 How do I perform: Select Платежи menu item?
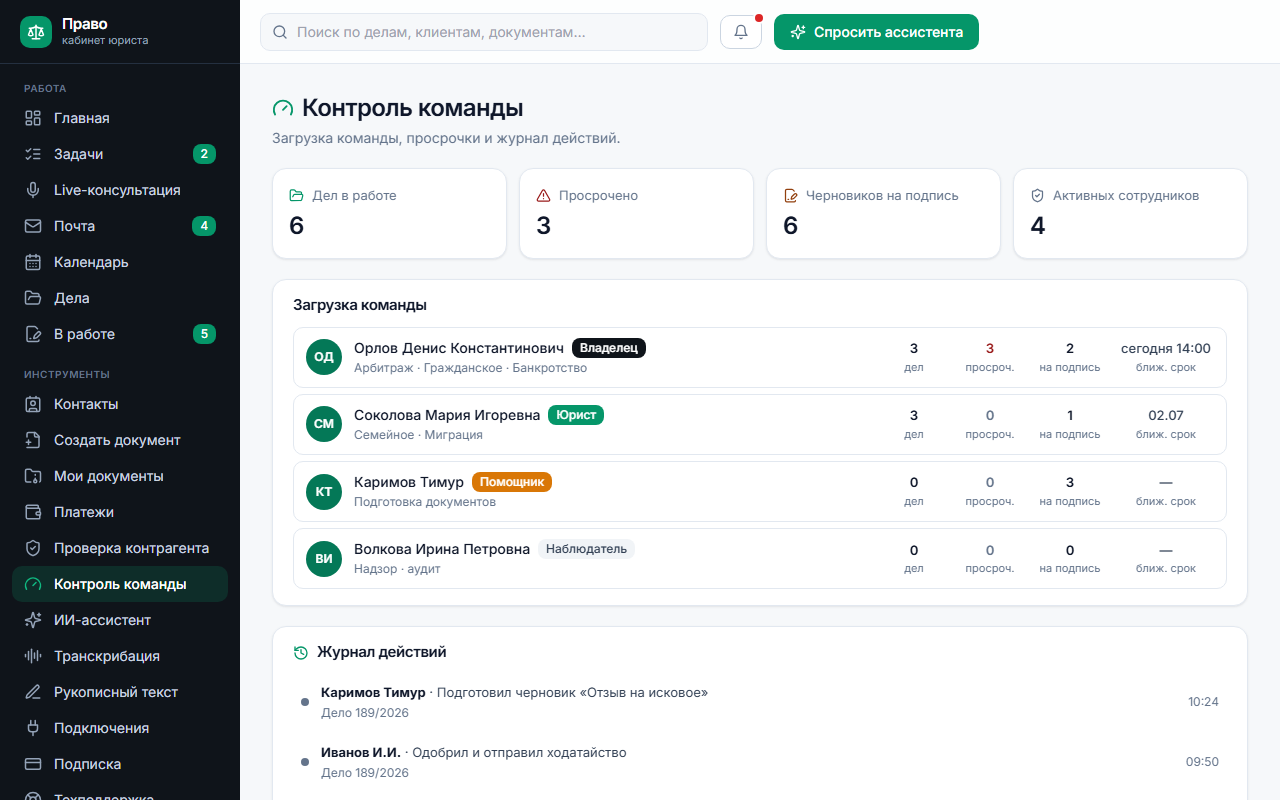point(120,512)
